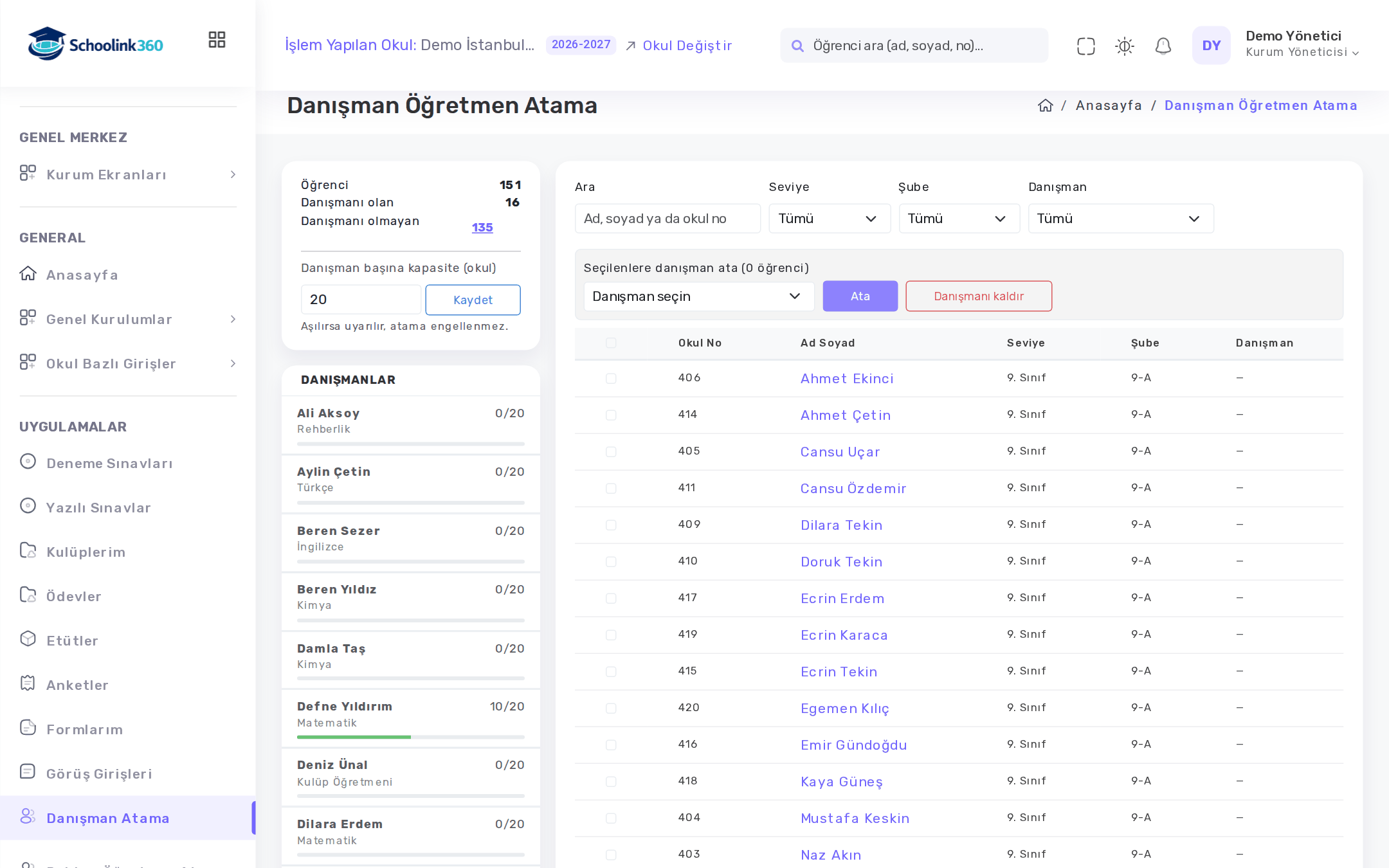Expand Okul Bazlı Girişler submenu
1389x868 pixels.
click(128, 364)
